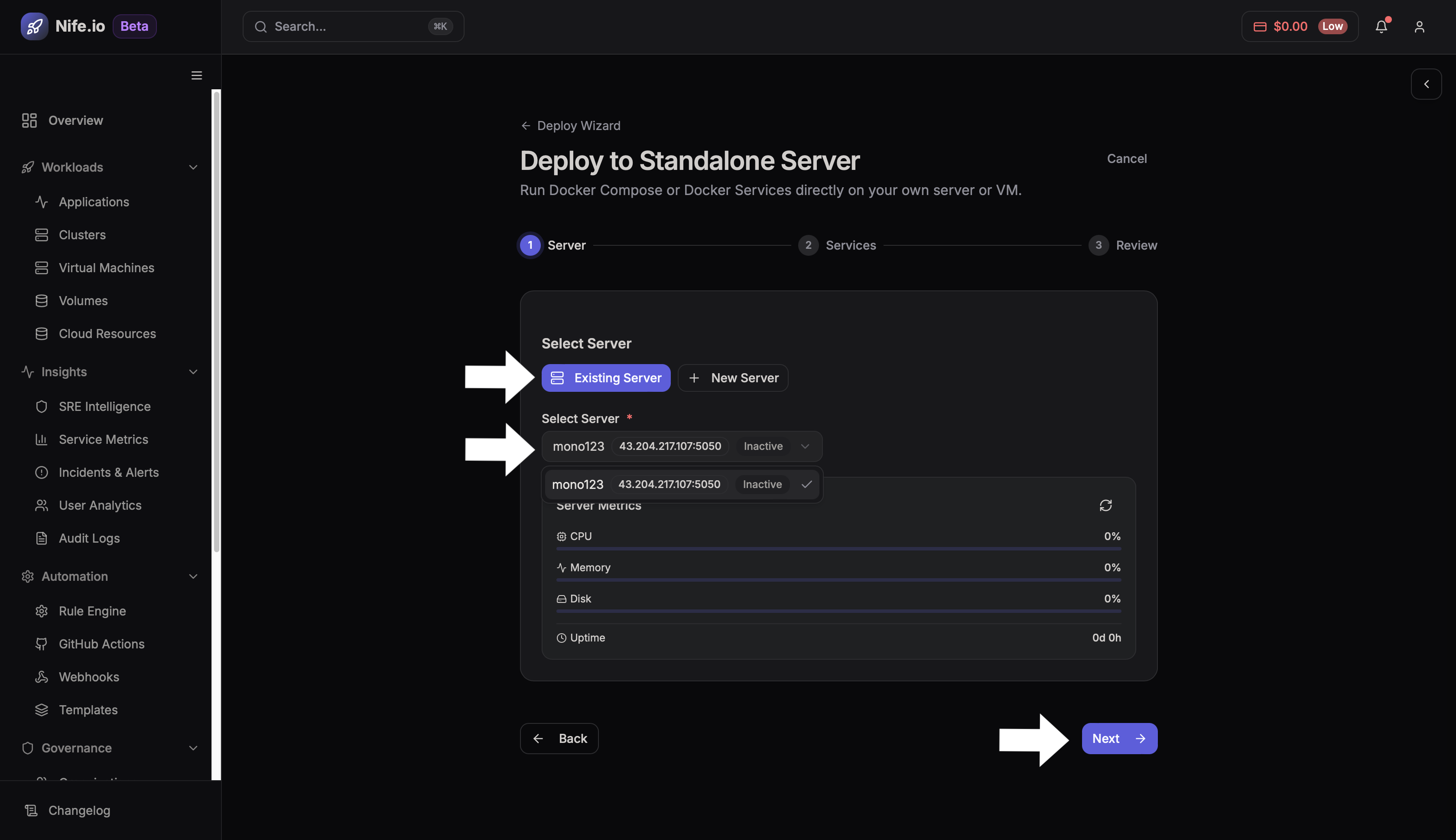This screenshot has height=840, width=1456.
Task: Open the hamburger menu above Overview
Action: tap(196, 75)
